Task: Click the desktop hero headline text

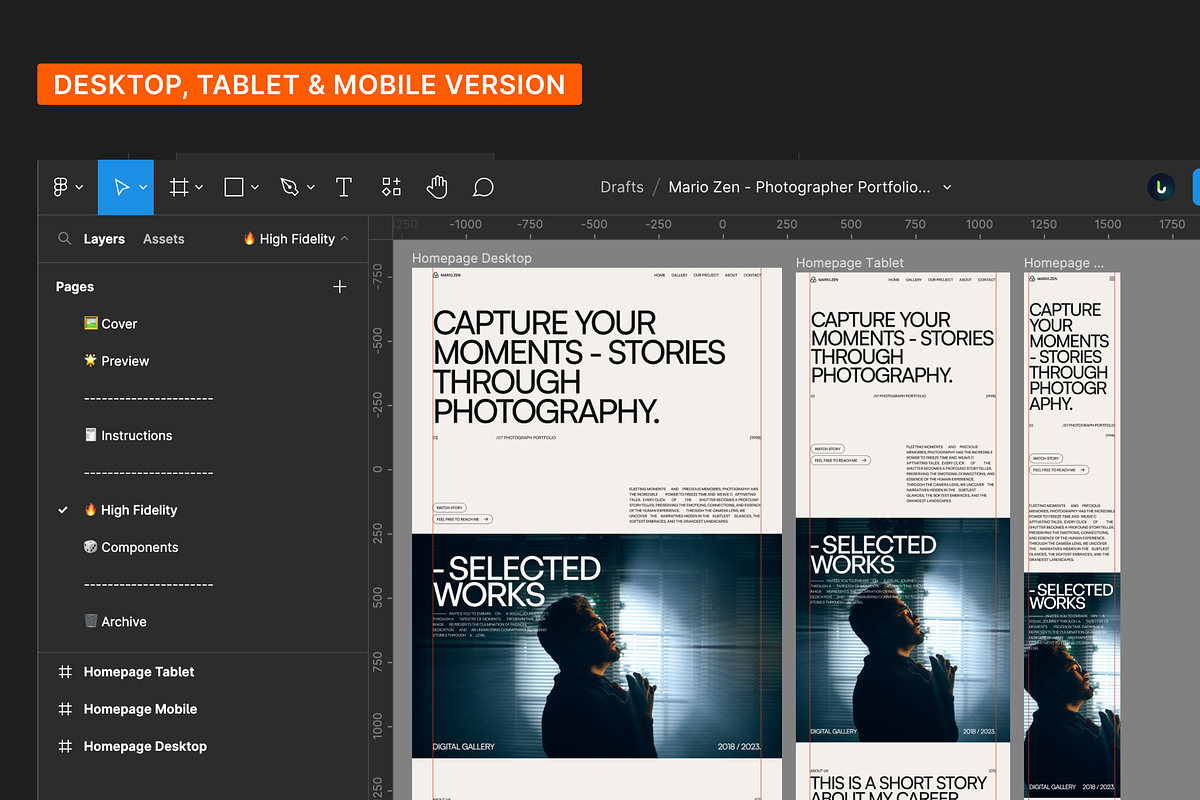Action: (x=579, y=367)
